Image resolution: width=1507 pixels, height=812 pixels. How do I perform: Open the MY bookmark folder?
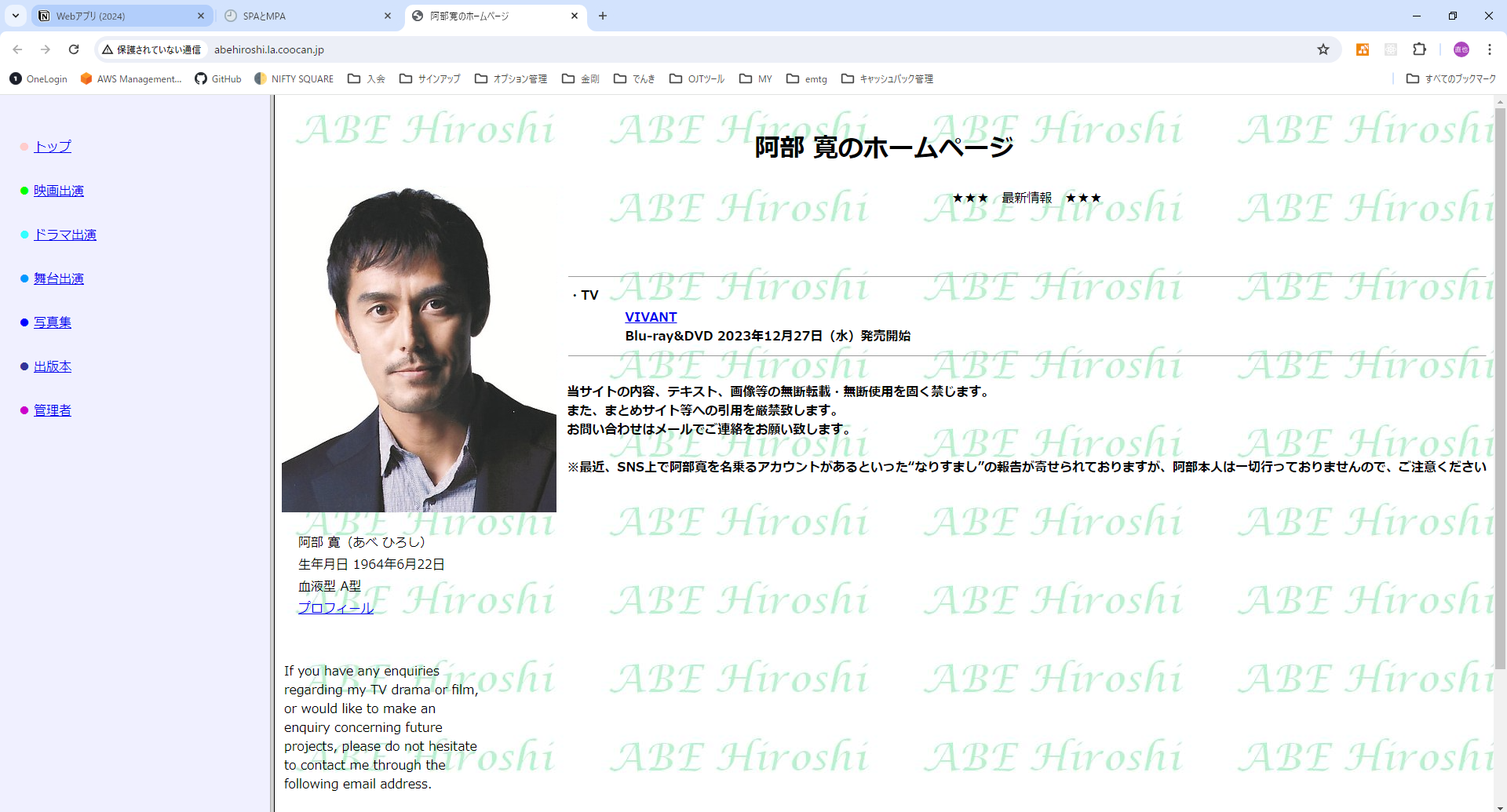pos(756,78)
